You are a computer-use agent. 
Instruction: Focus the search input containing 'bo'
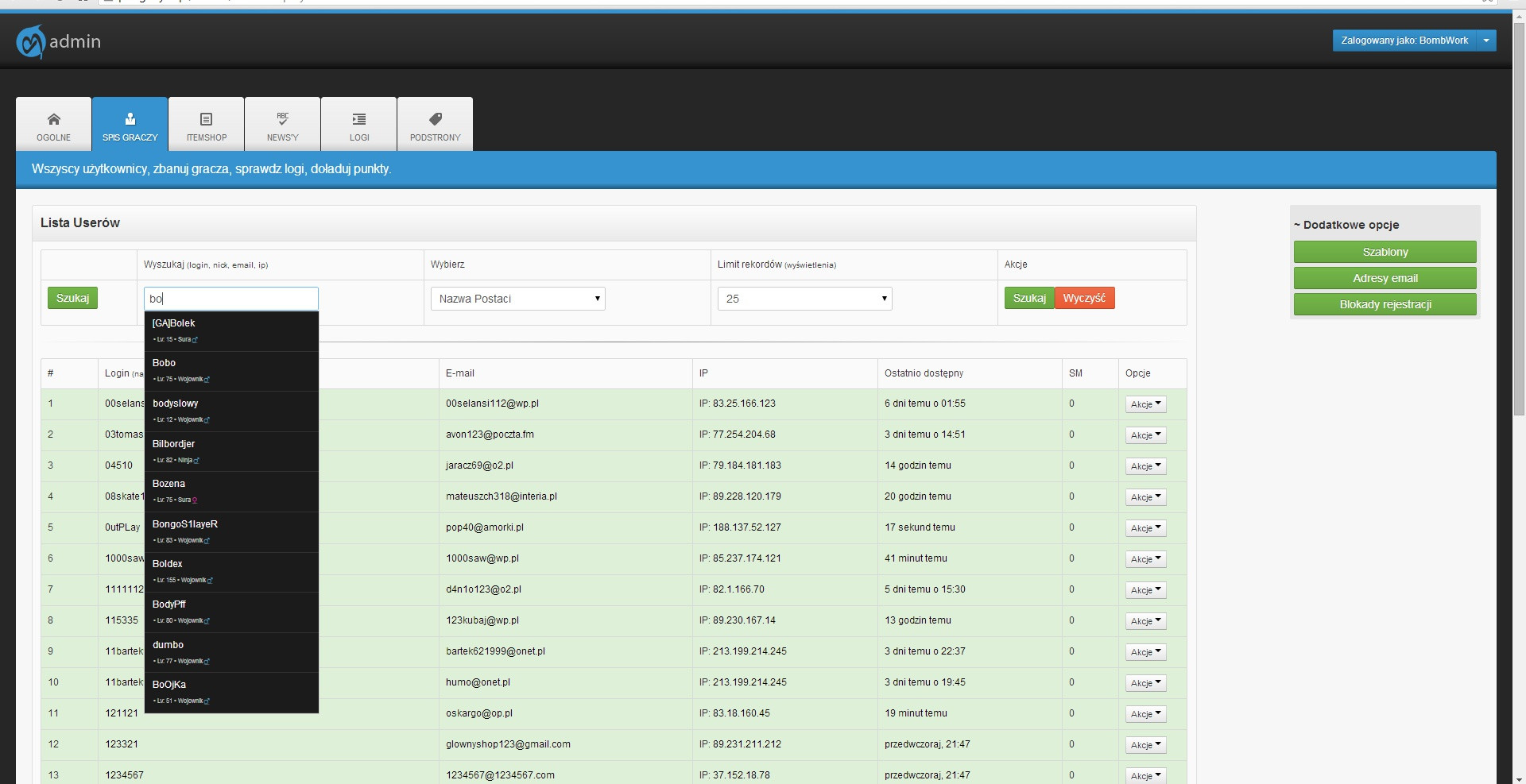click(231, 299)
